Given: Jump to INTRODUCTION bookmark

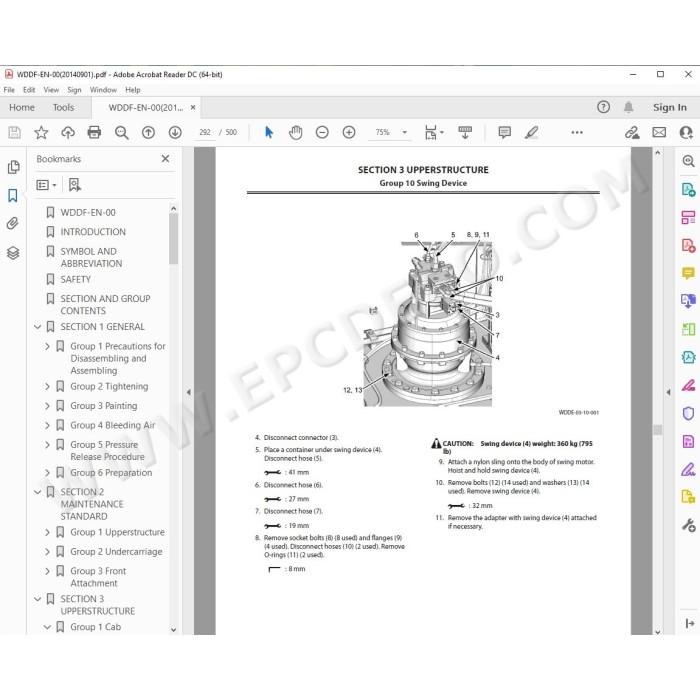Looking at the screenshot, I should click(x=93, y=232).
